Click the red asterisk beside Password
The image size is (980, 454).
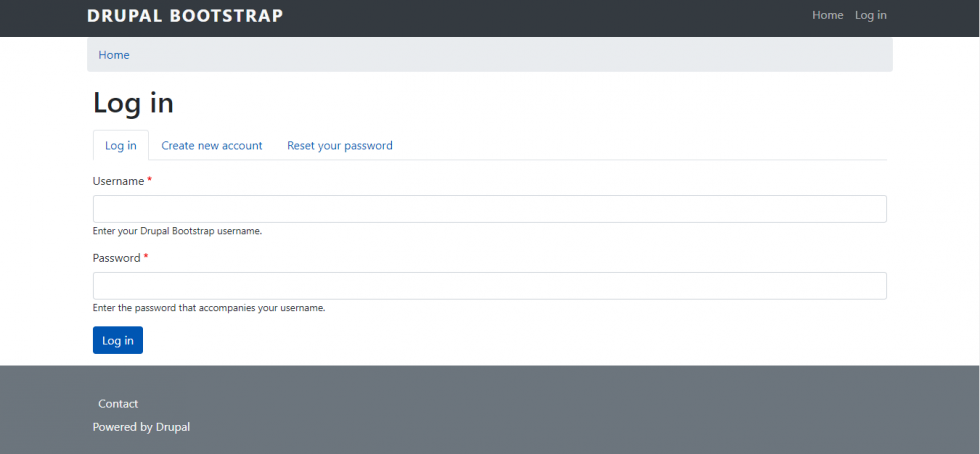click(x=146, y=258)
